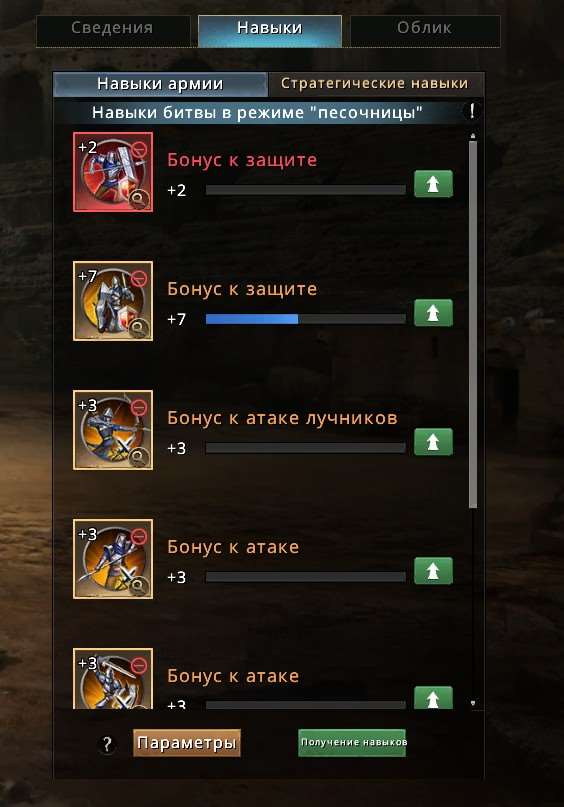Open help question mark near Параметры
This screenshot has height=807, width=564.
tap(107, 744)
